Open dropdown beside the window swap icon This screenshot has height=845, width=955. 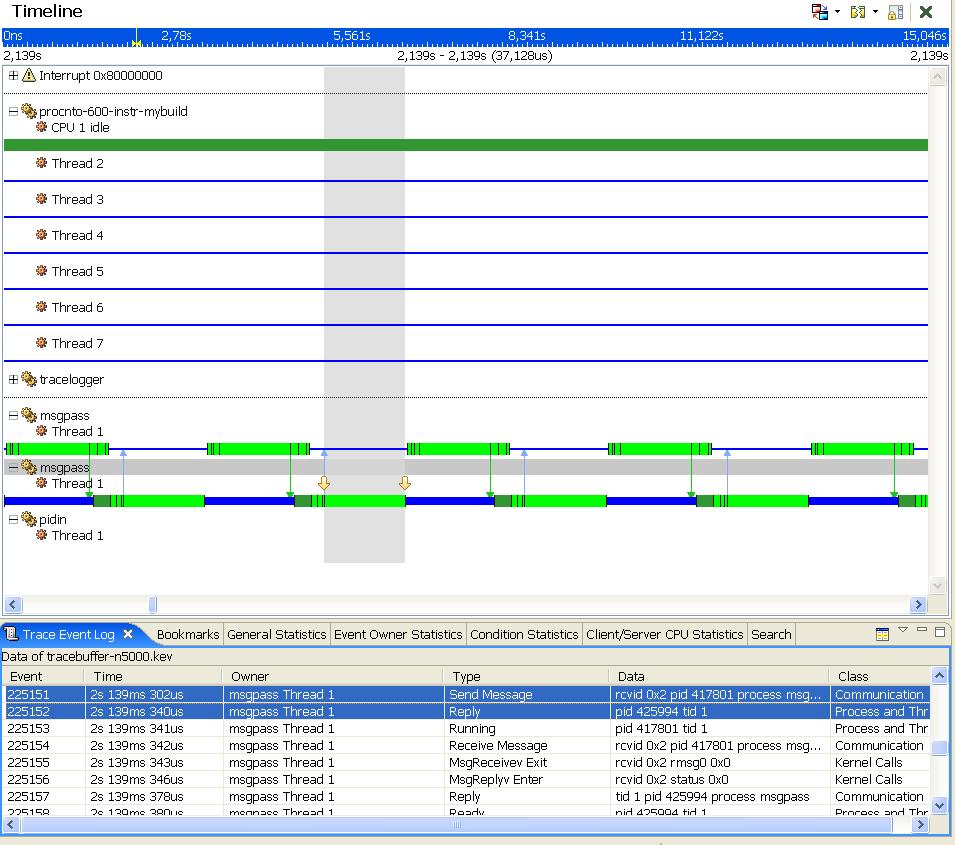837,12
